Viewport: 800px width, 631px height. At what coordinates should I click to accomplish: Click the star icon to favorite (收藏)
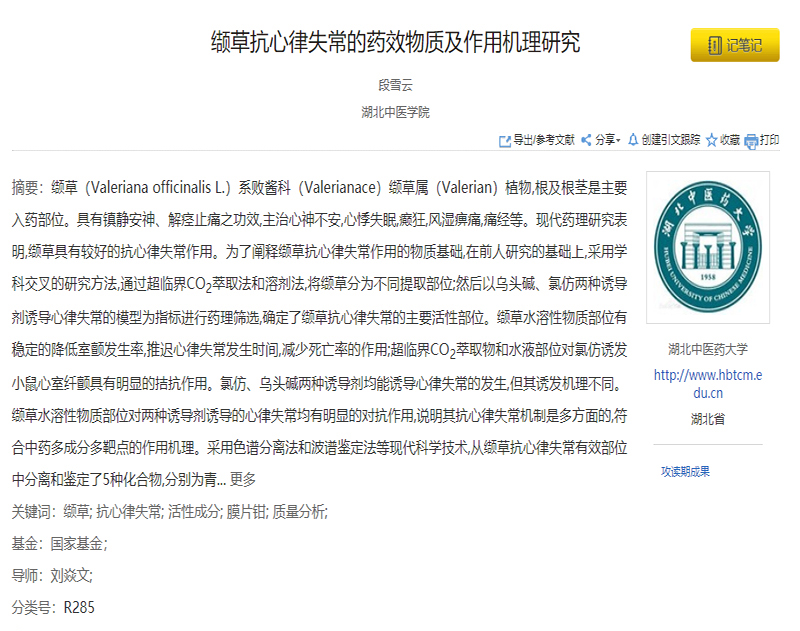click(x=711, y=141)
